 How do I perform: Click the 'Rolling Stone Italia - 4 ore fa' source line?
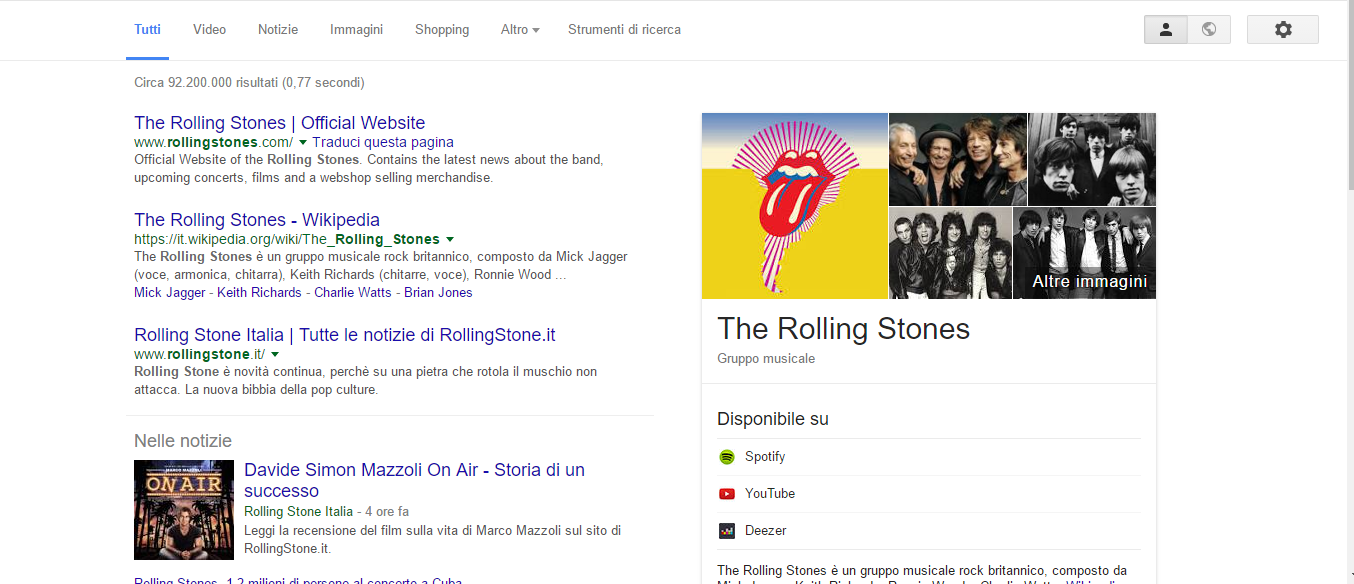pos(326,512)
